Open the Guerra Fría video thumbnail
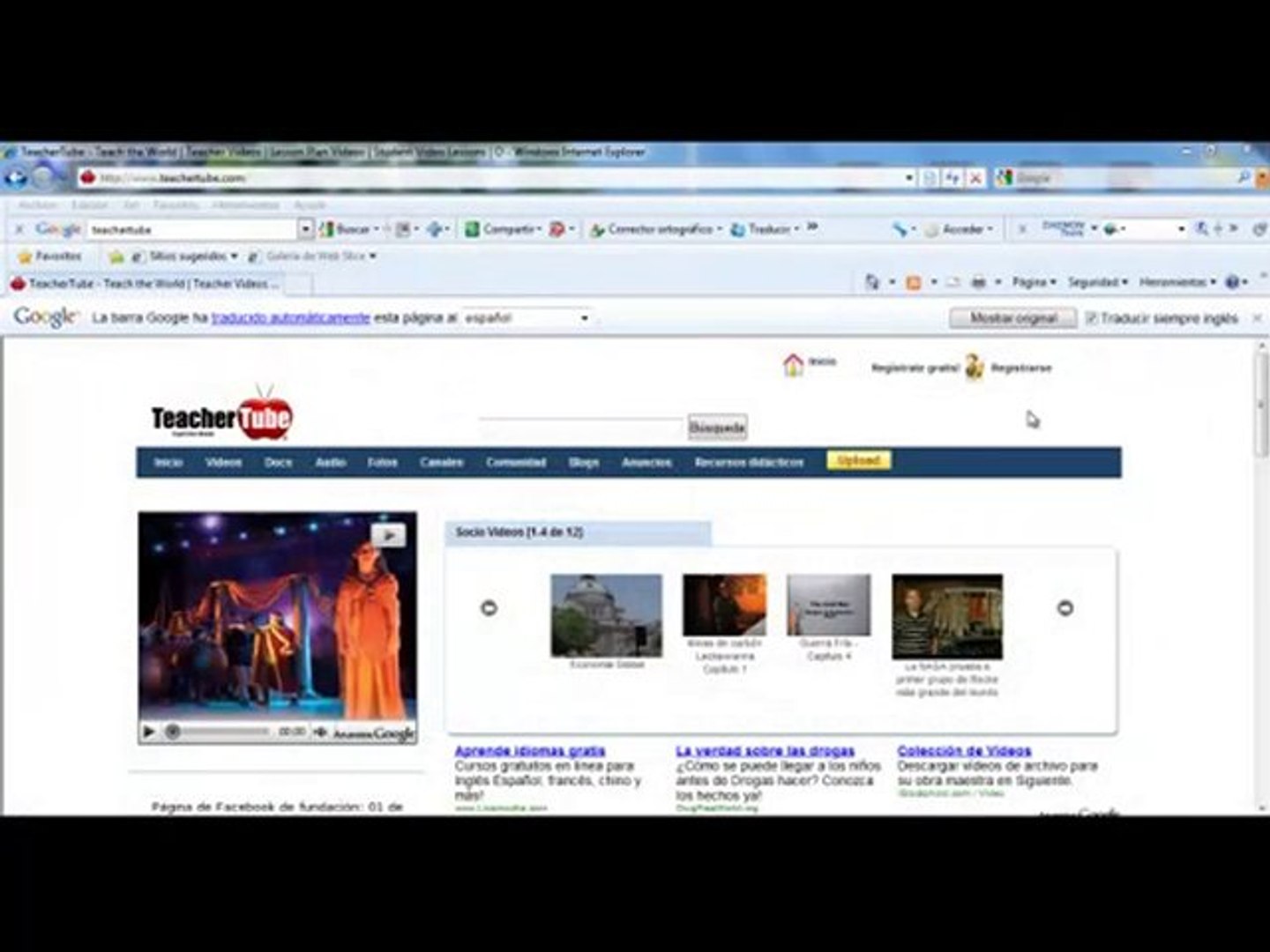1270x952 pixels. point(828,605)
